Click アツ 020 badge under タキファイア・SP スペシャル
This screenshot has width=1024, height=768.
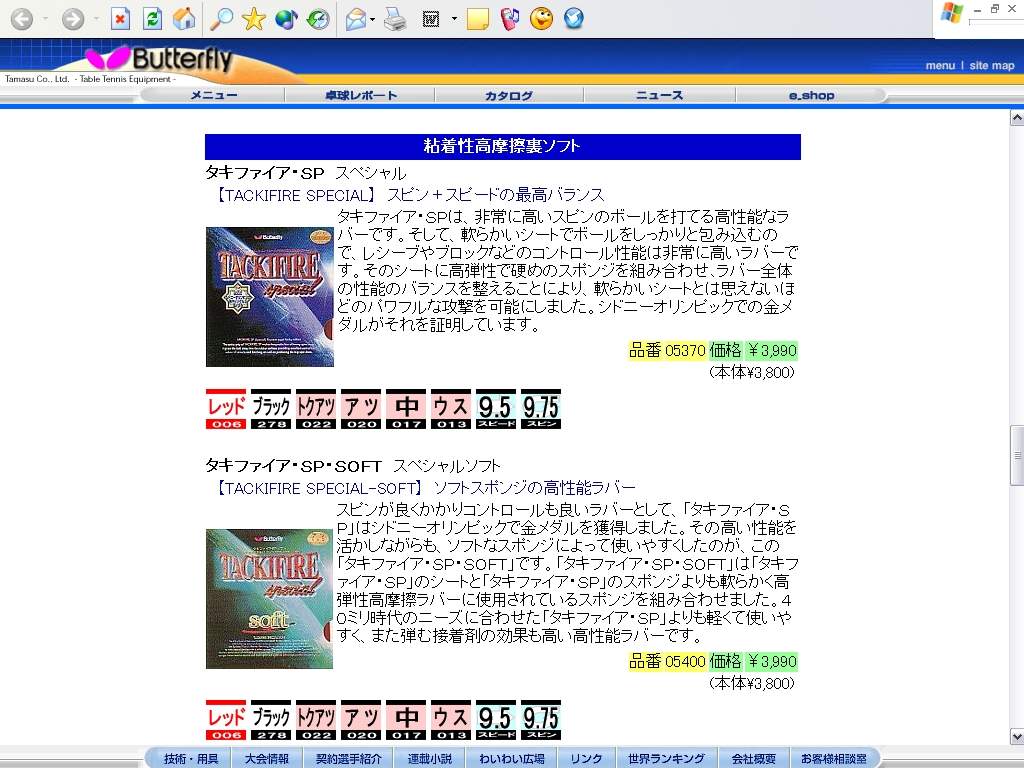point(361,409)
